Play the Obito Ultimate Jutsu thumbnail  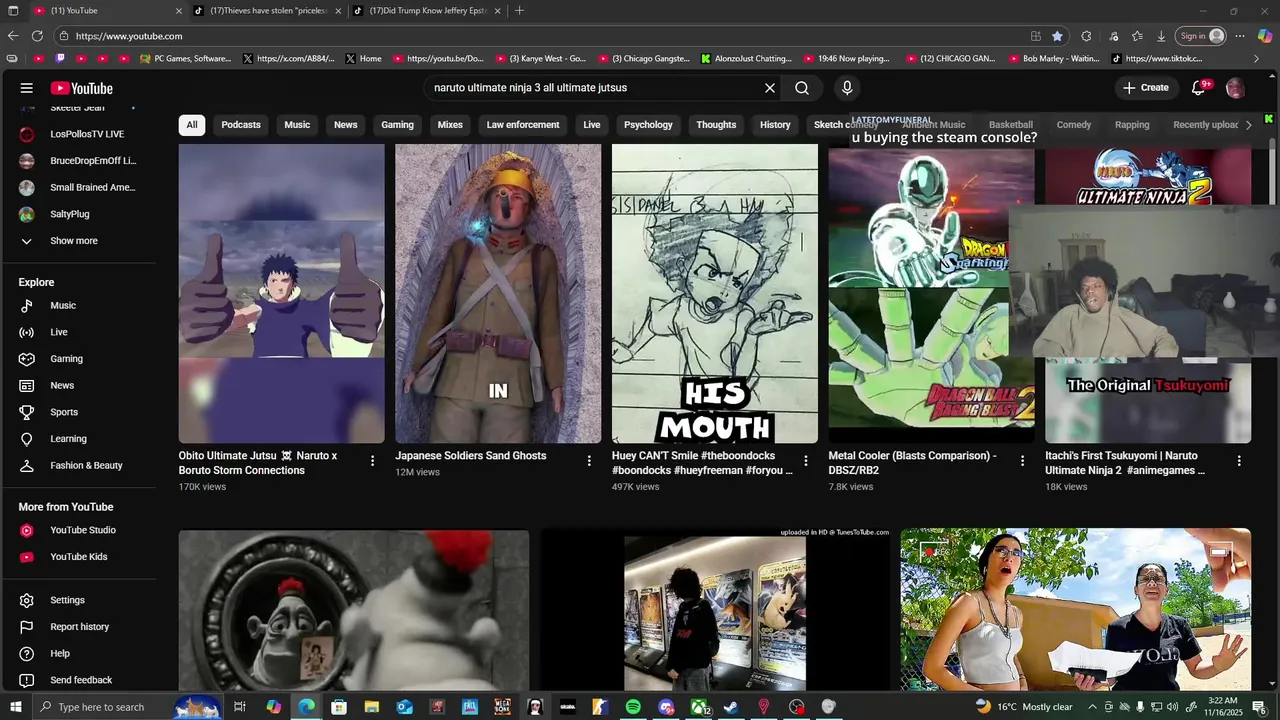click(281, 294)
